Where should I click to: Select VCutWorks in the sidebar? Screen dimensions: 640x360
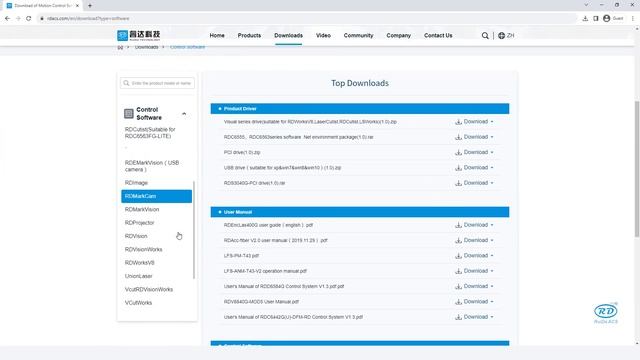click(x=138, y=303)
